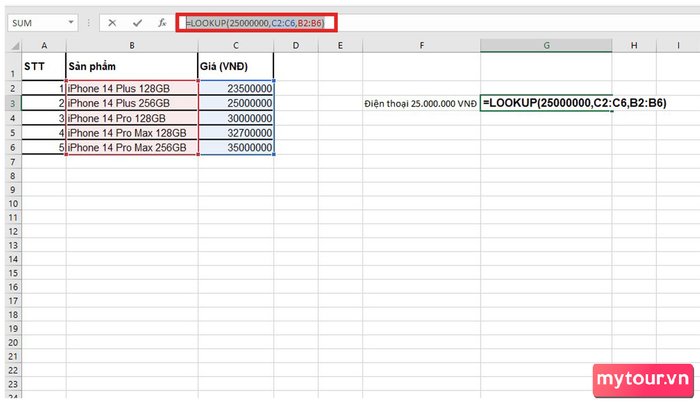The height and width of the screenshot is (405, 700).
Task: Click STT cell with value 1
Action: coord(44,88)
